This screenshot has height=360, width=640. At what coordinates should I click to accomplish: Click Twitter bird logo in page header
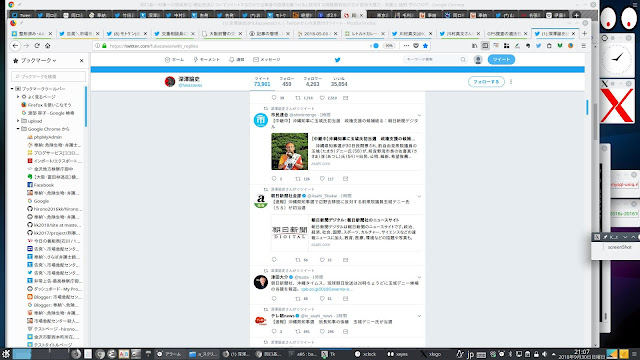[338, 60]
